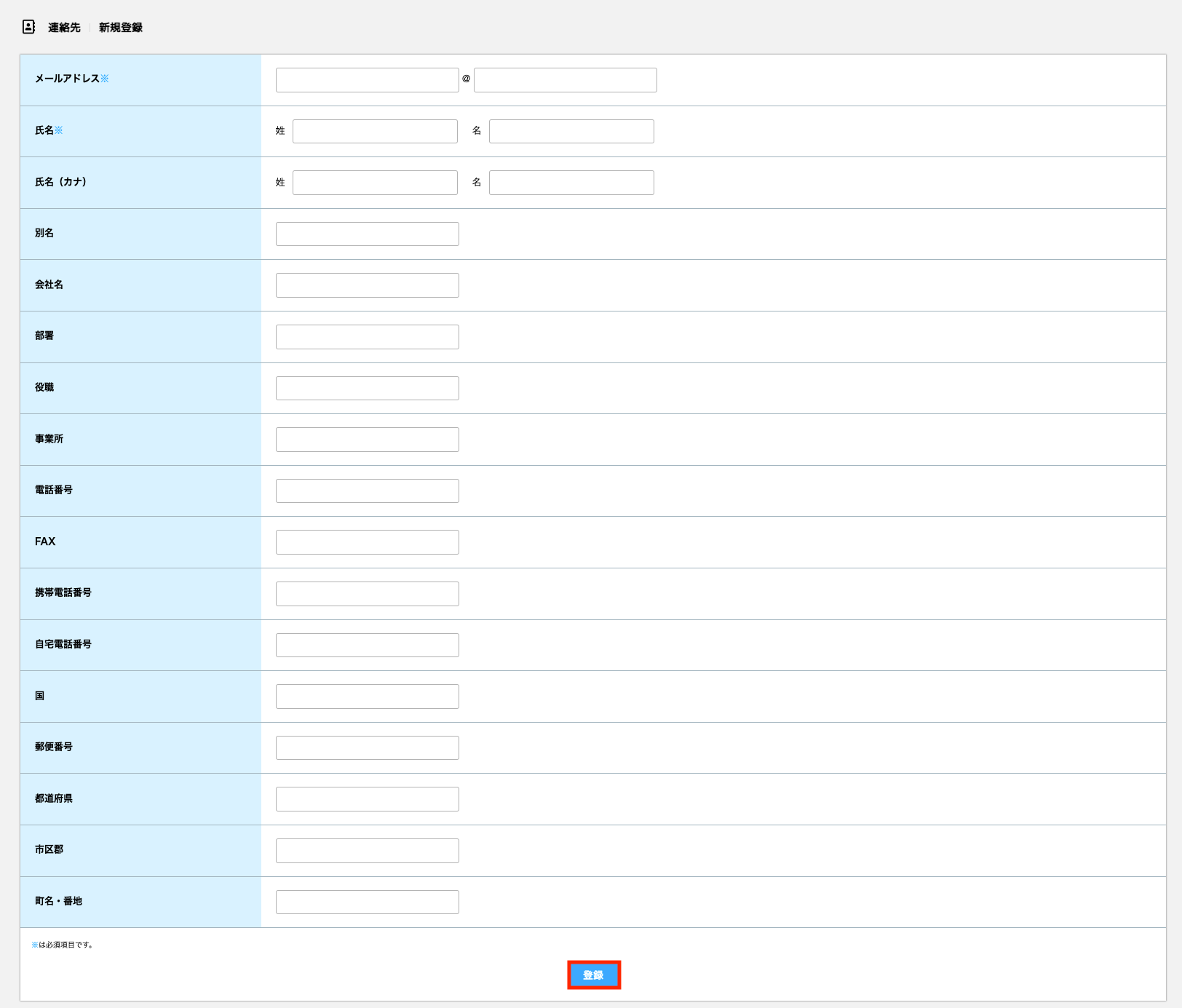Focus the 自宅電話番号 input field
1182x1008 pixels.
[368, 645]
